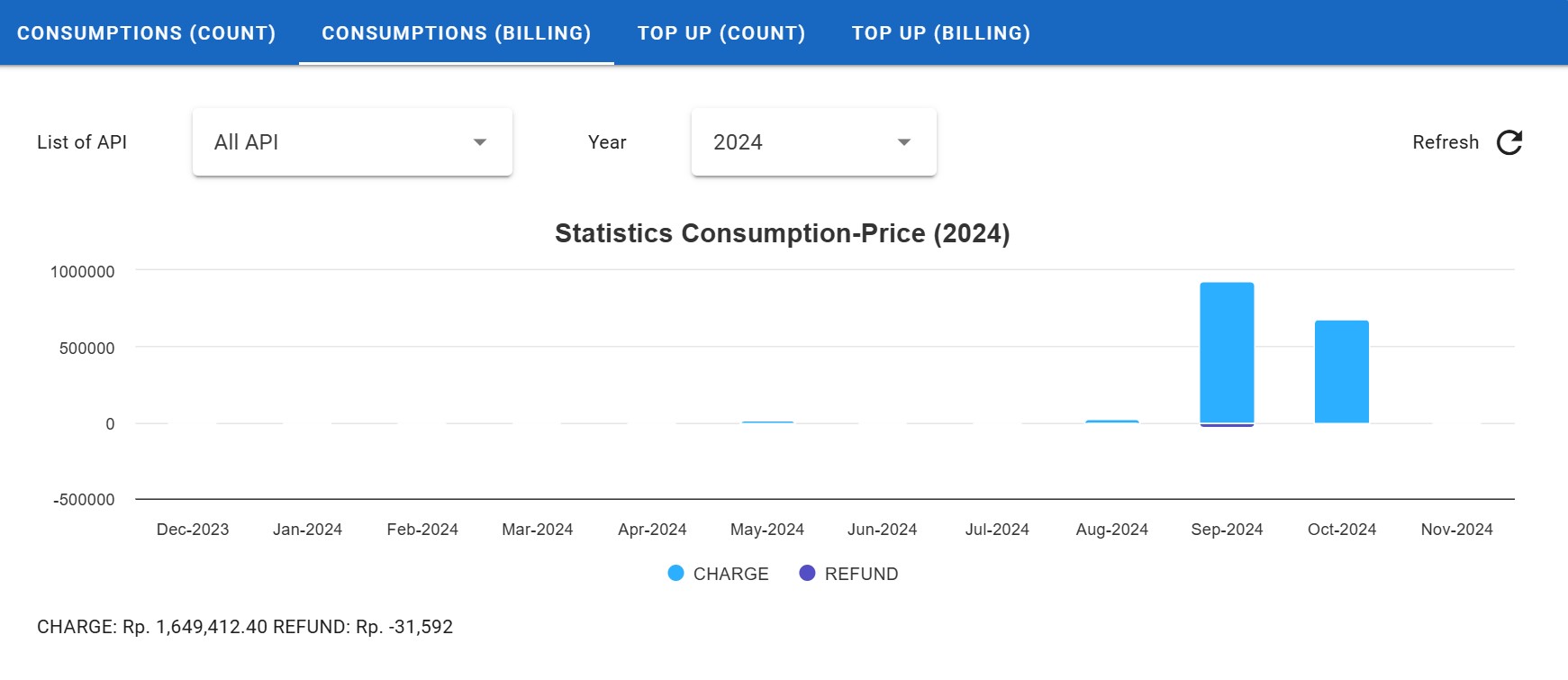Viewport: 1568px width, 680px height.
Task: Click the May-2024 charge bar
Action: tap(767, 422)
